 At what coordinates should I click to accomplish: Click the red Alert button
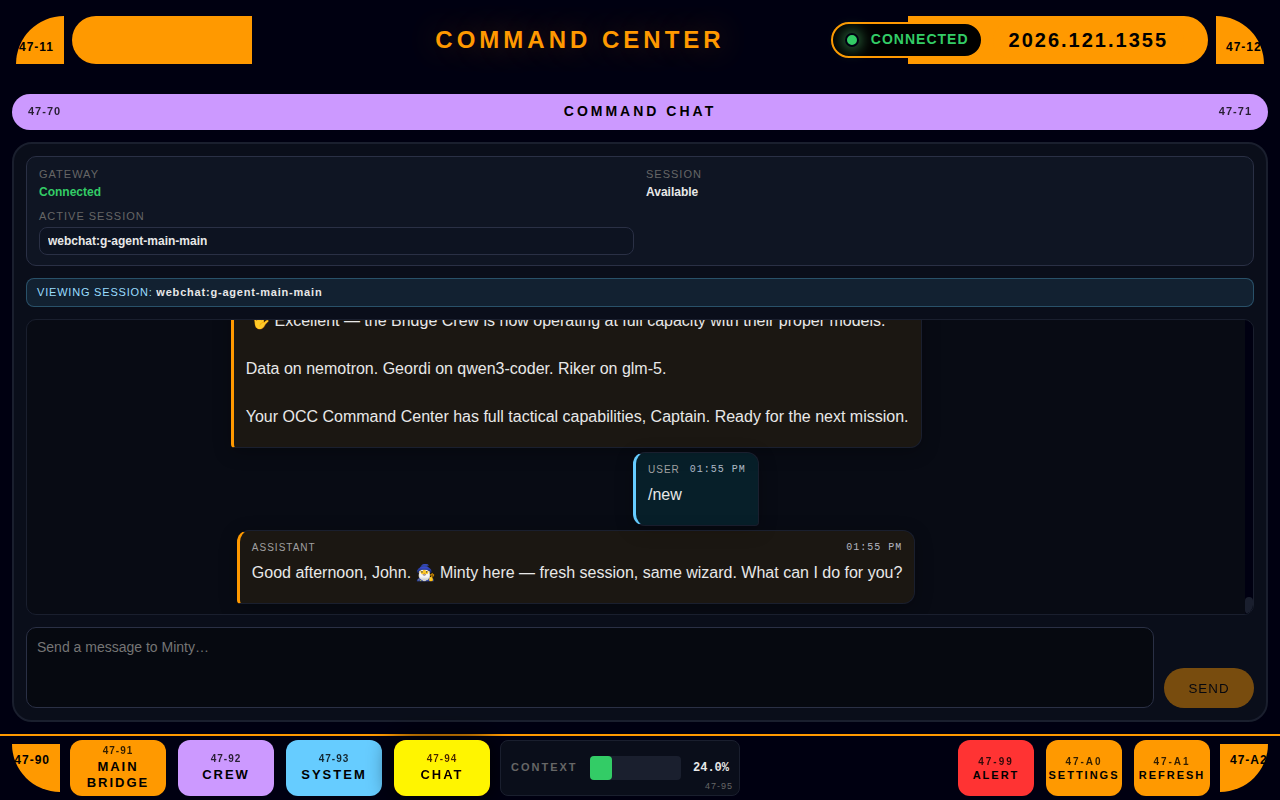pos(996,768)
